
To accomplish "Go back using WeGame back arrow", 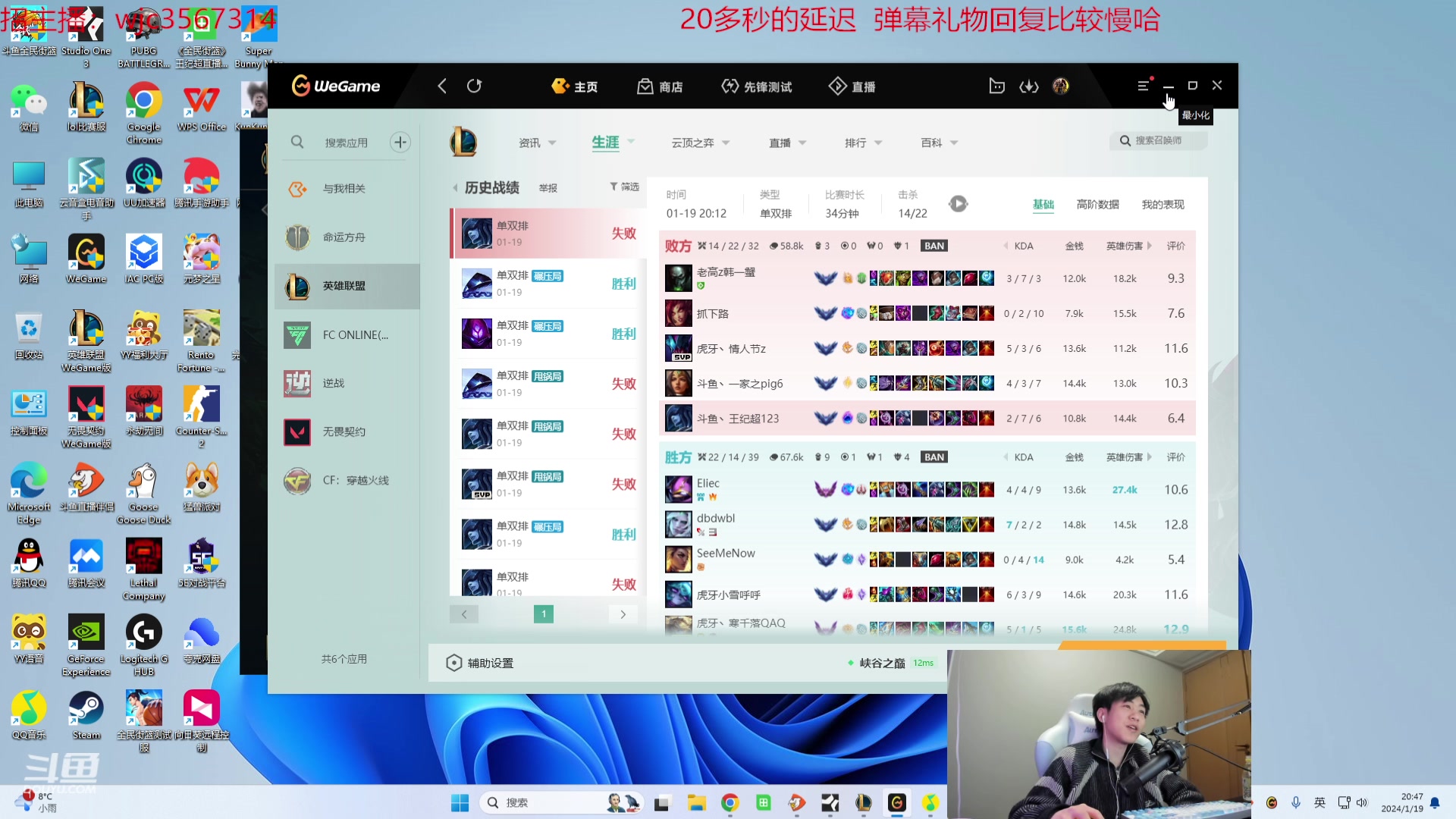I will [x=442, y=86].
